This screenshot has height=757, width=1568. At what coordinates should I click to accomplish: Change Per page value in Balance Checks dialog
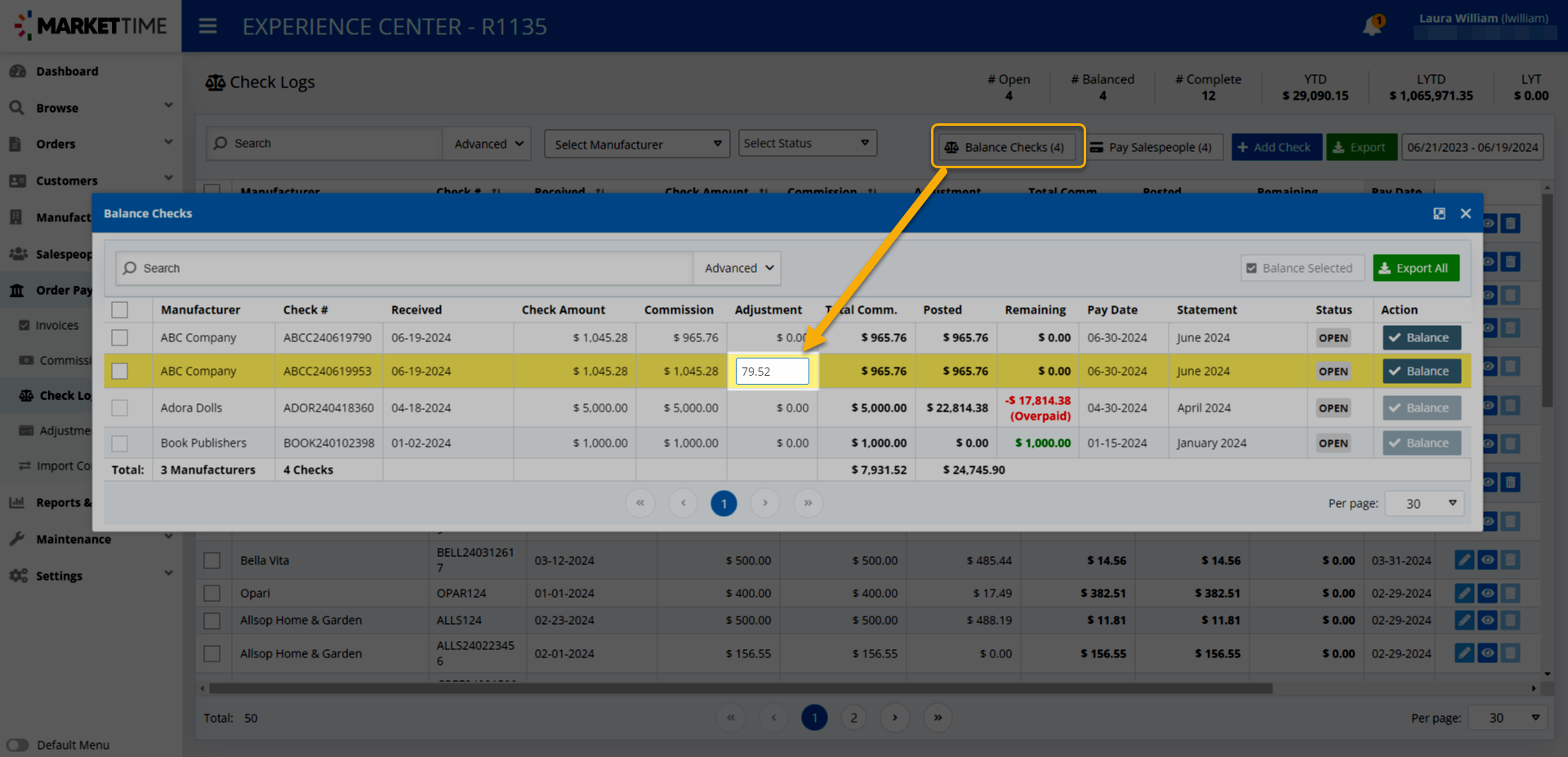click(x=1425, y=503)
